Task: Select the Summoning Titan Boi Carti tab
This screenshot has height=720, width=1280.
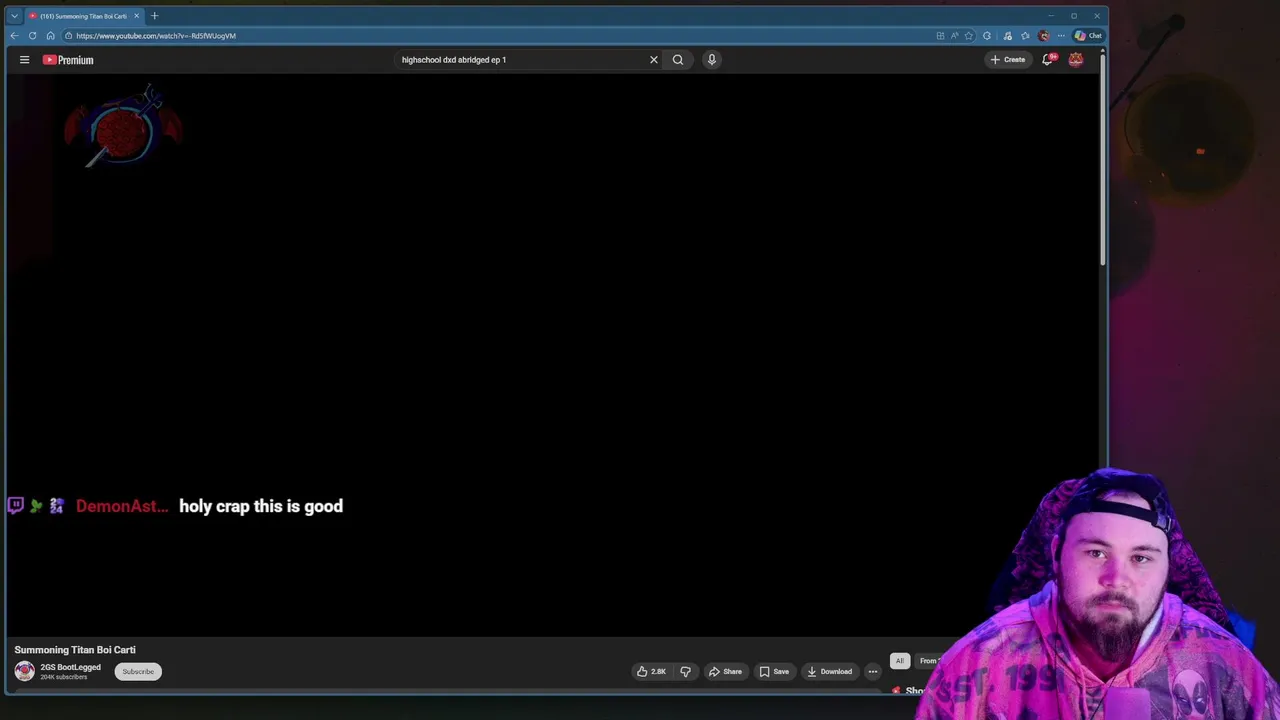Action: (84, 16)
